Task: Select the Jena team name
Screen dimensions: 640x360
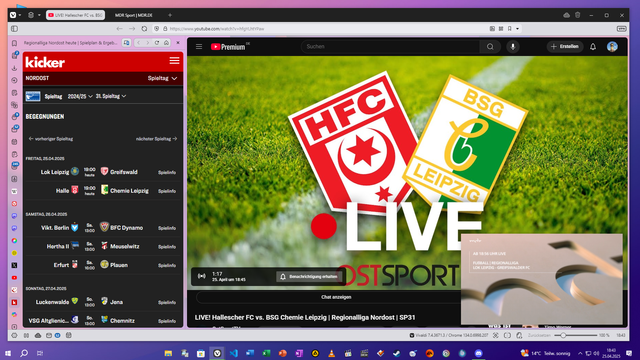Action: point(116,302)
